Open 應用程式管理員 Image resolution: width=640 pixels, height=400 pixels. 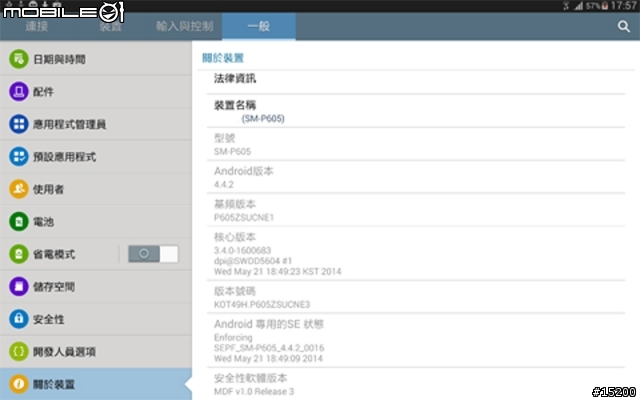(x=96, y=124)
